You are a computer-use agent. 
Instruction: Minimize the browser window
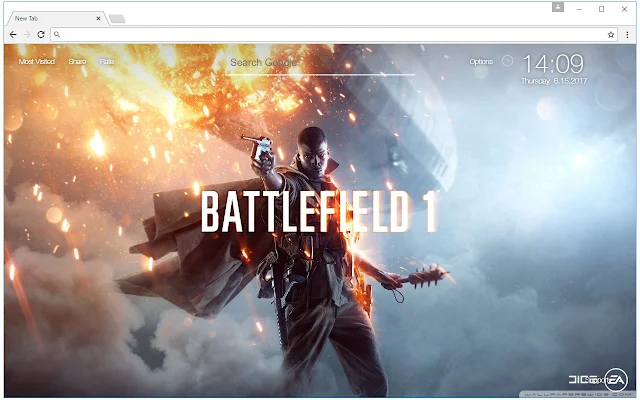point(579,9)
